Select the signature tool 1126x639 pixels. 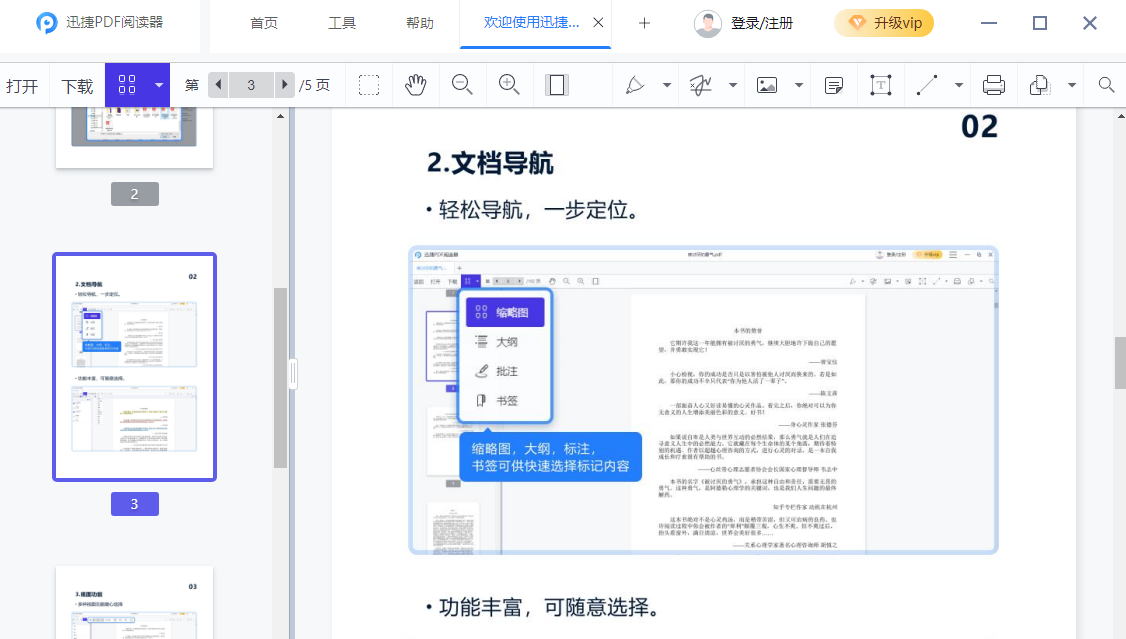click(700, 85)
